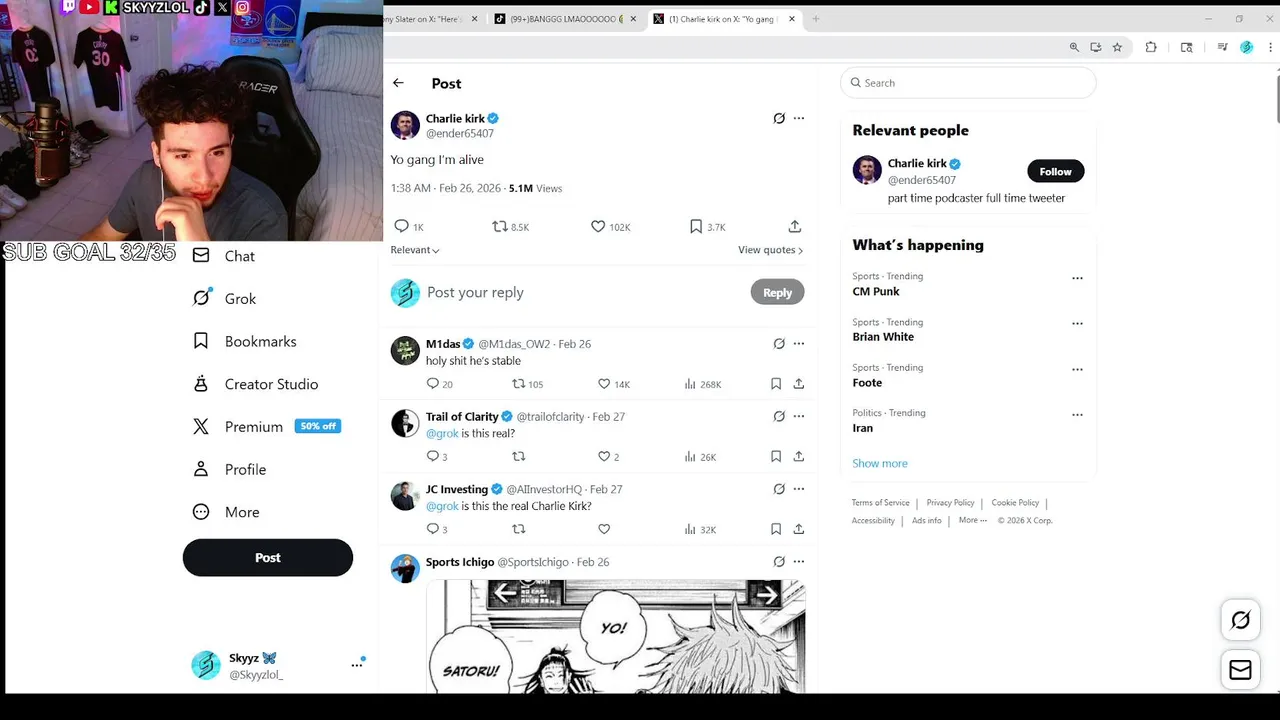1280x720 pixels.
Task: Click the X search input field
Action: 968,83
